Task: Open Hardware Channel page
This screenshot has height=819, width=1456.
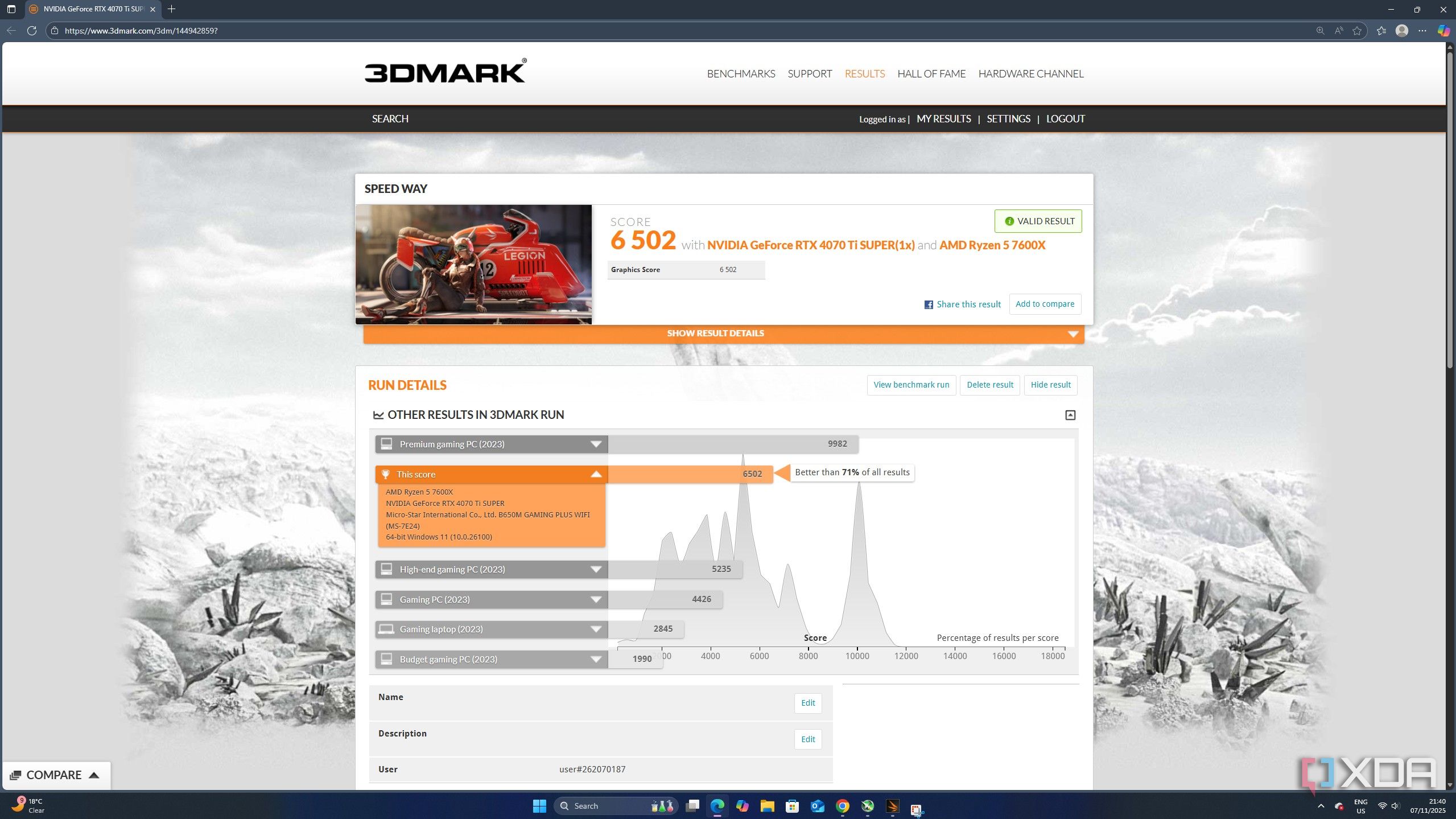Action: click(1030, 74)
